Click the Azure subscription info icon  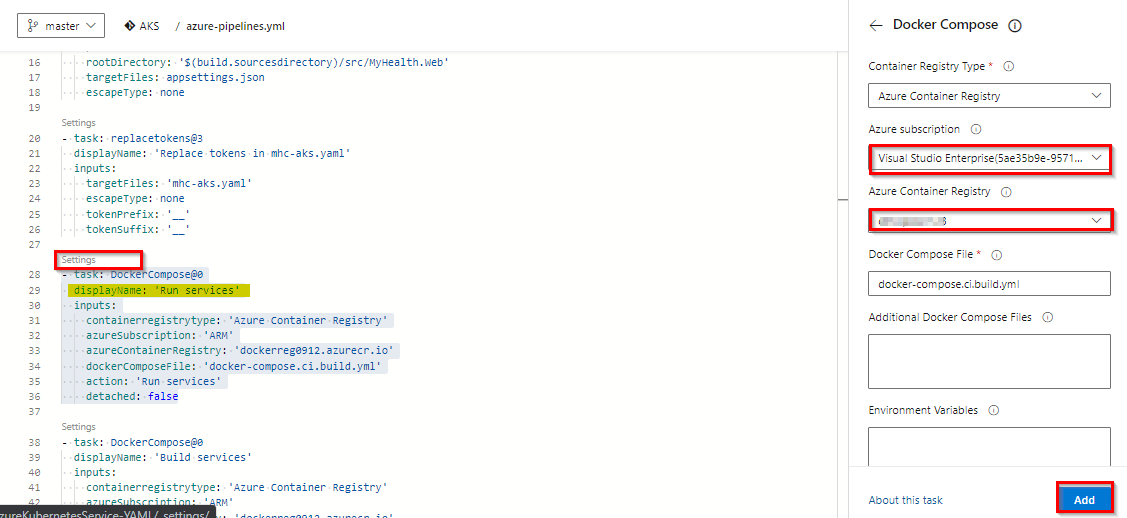(975, 130)
